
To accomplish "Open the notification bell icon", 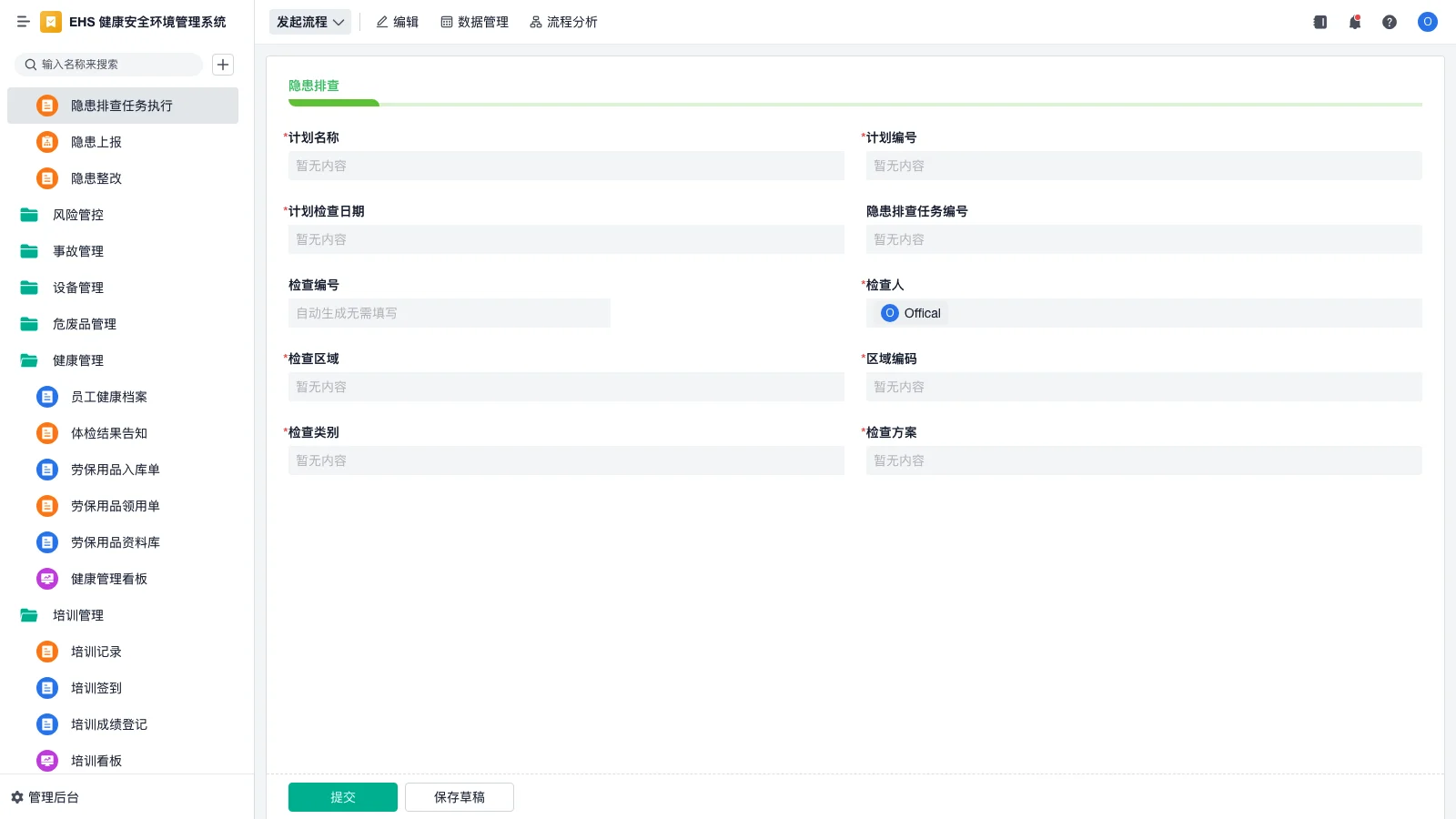I will tap(1354, 22).
